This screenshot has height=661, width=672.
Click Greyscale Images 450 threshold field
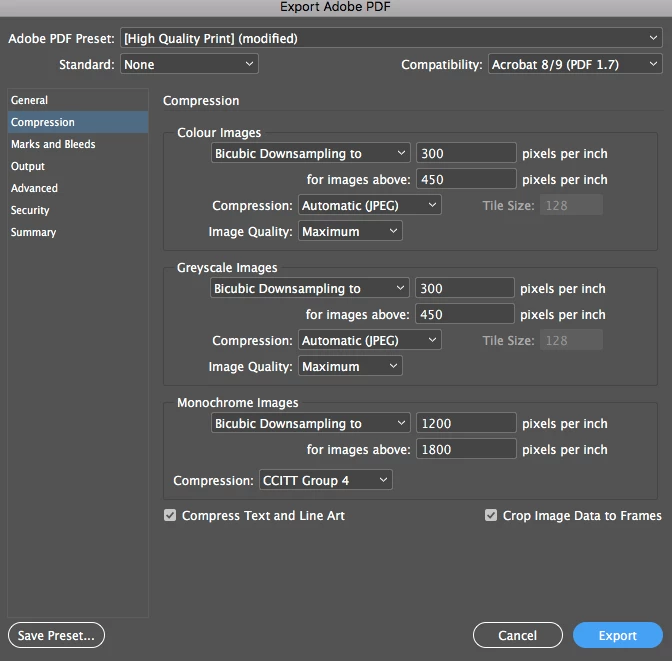pos(465,314)
